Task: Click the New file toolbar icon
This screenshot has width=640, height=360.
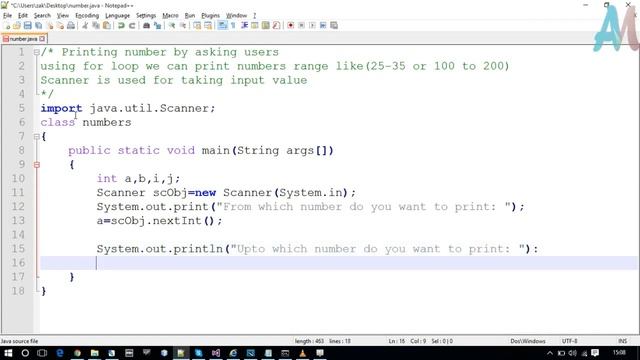Action: 7,25
